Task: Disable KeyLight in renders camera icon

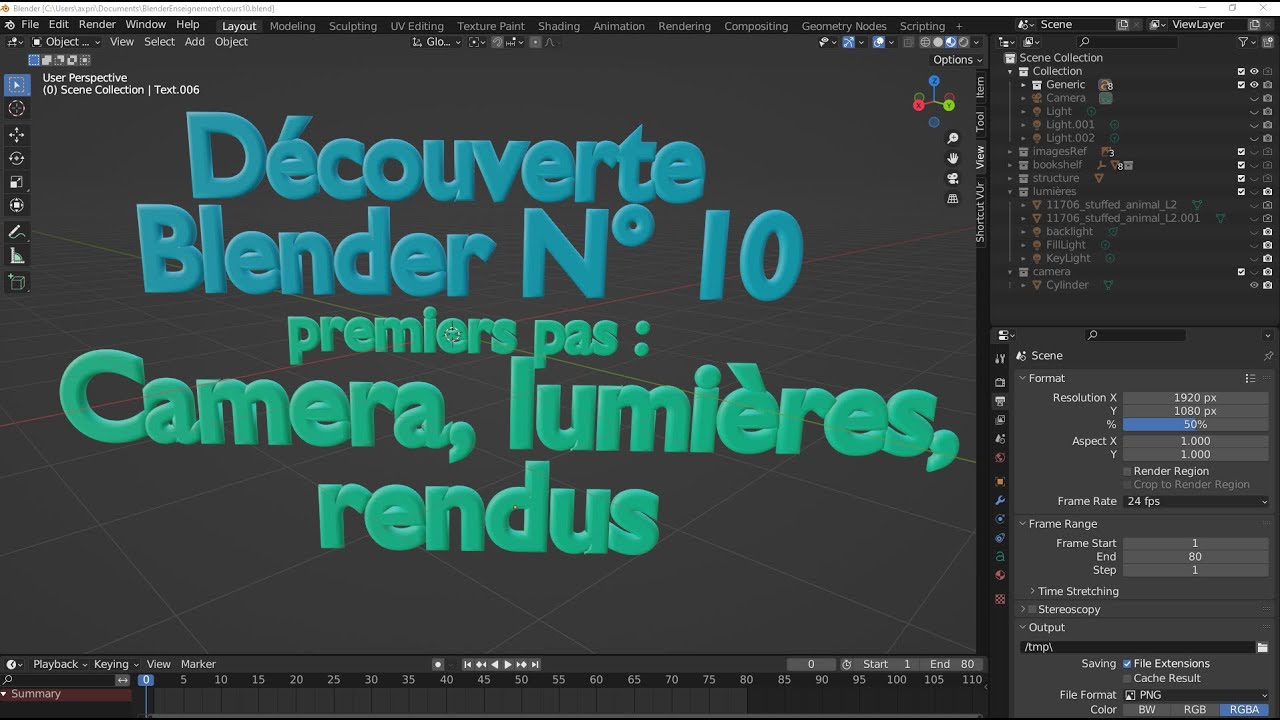Action: 1267,258
